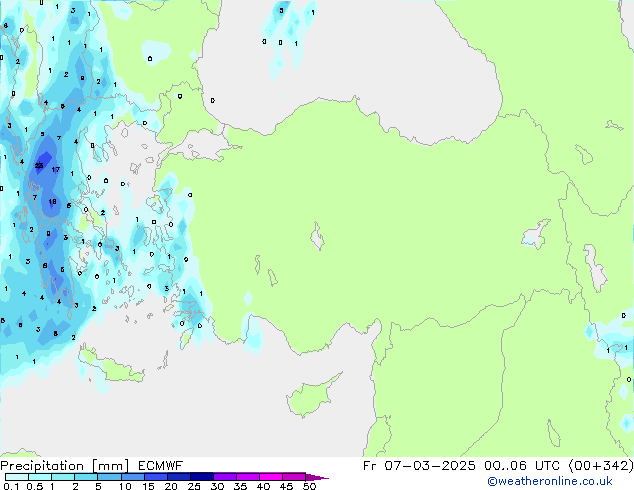
Task: Click the legend label '15'
Action: (x=148, y=486)
